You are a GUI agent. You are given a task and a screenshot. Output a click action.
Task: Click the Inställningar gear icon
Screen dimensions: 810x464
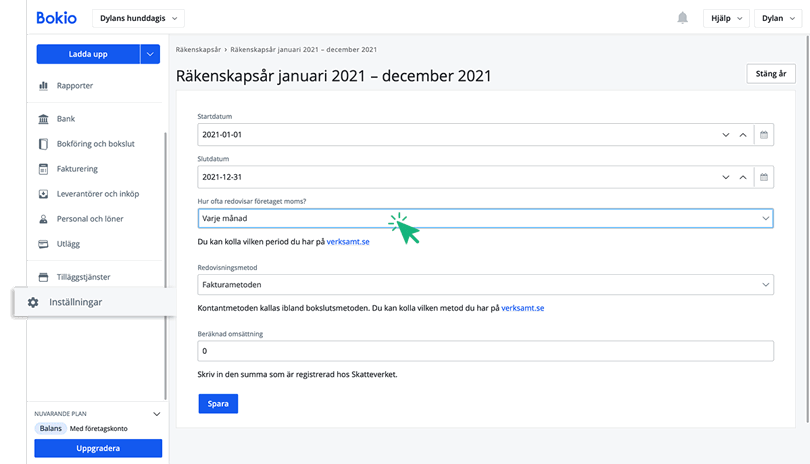tap(33, 302)
